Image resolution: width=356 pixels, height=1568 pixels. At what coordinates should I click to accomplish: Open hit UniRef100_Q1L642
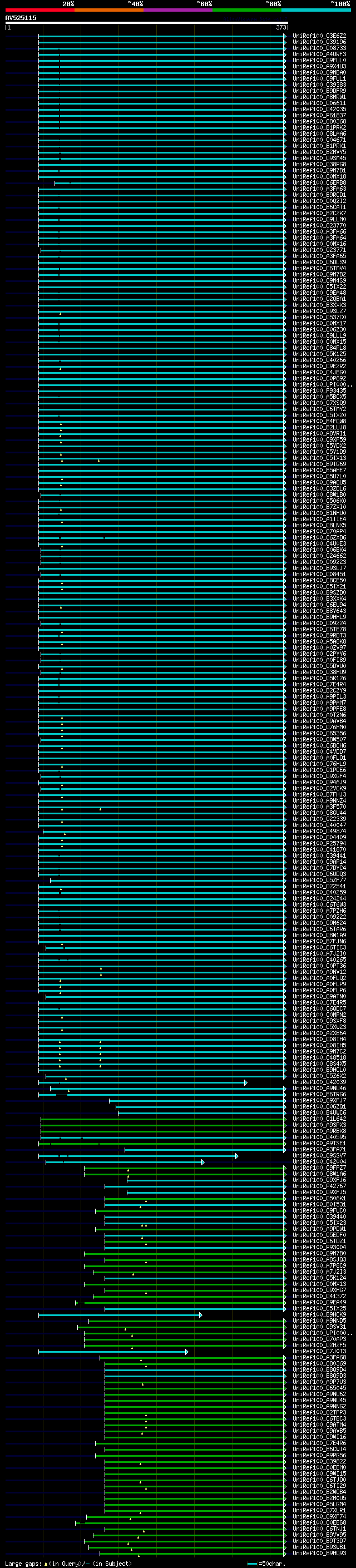(x=319, y=1118)
